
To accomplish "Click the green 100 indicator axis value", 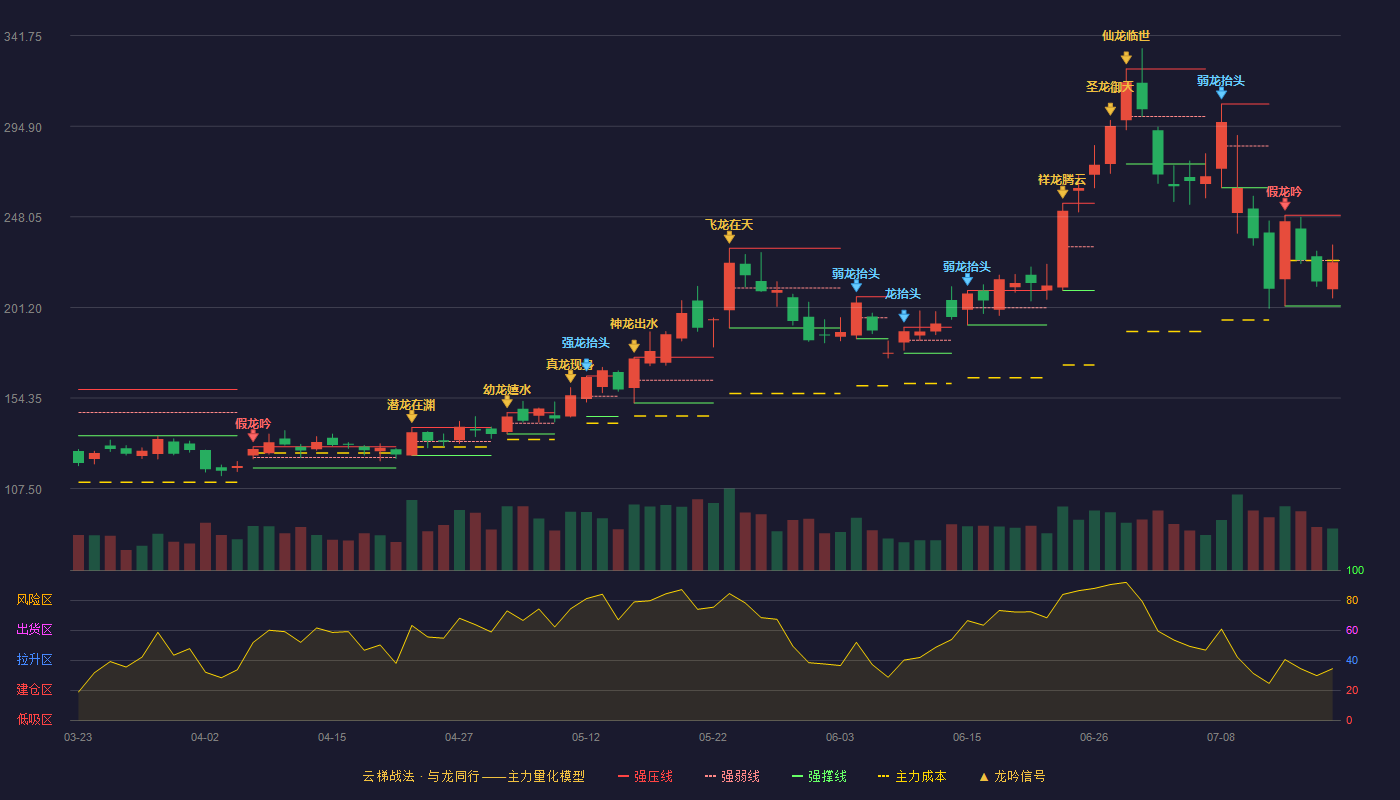I will pyautogui.click(x=1355, y=571).
